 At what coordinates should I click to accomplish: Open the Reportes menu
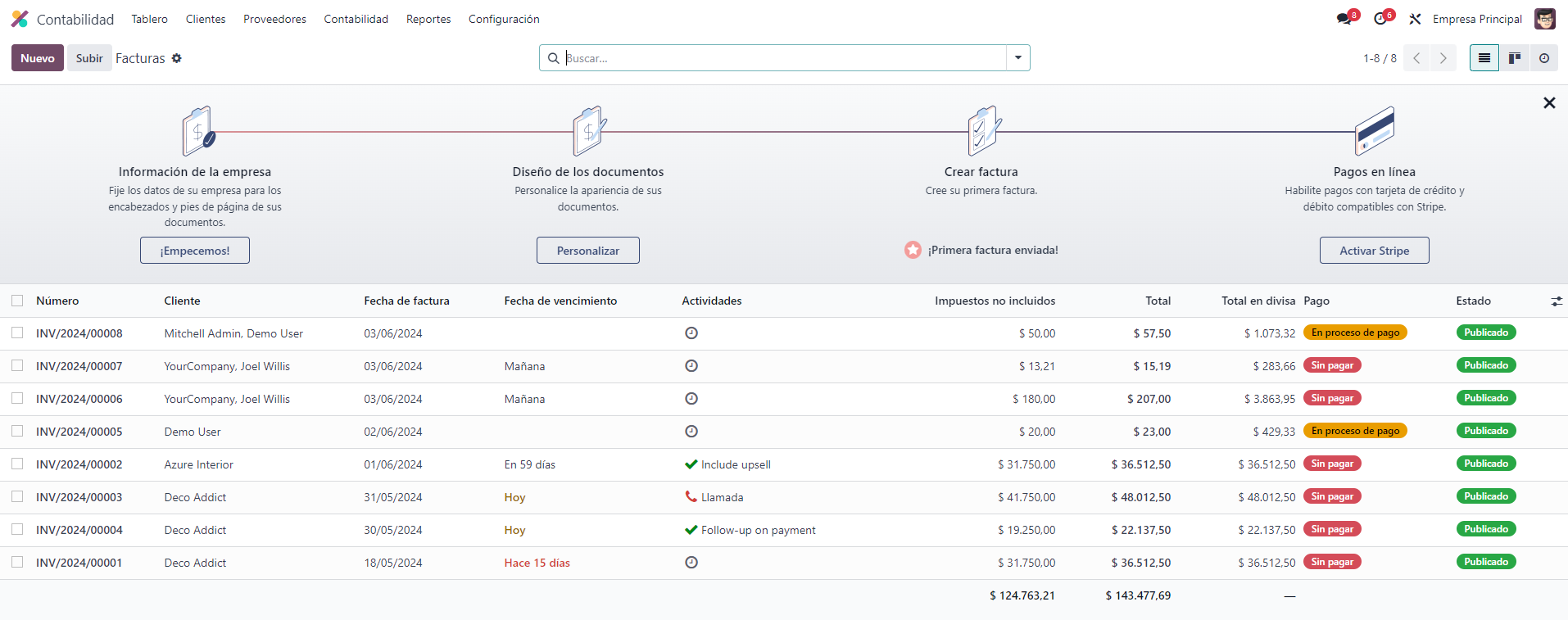point(428,19)
